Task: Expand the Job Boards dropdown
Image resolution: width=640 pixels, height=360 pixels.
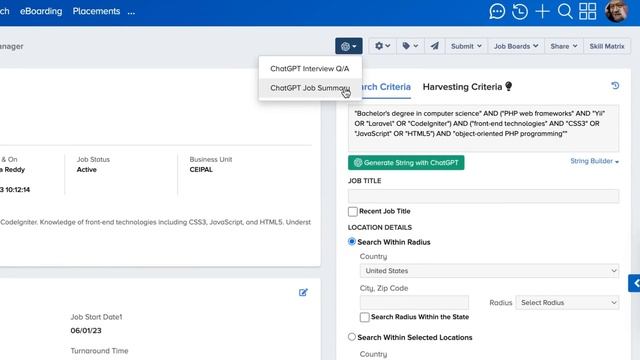Action: (516, 46)
